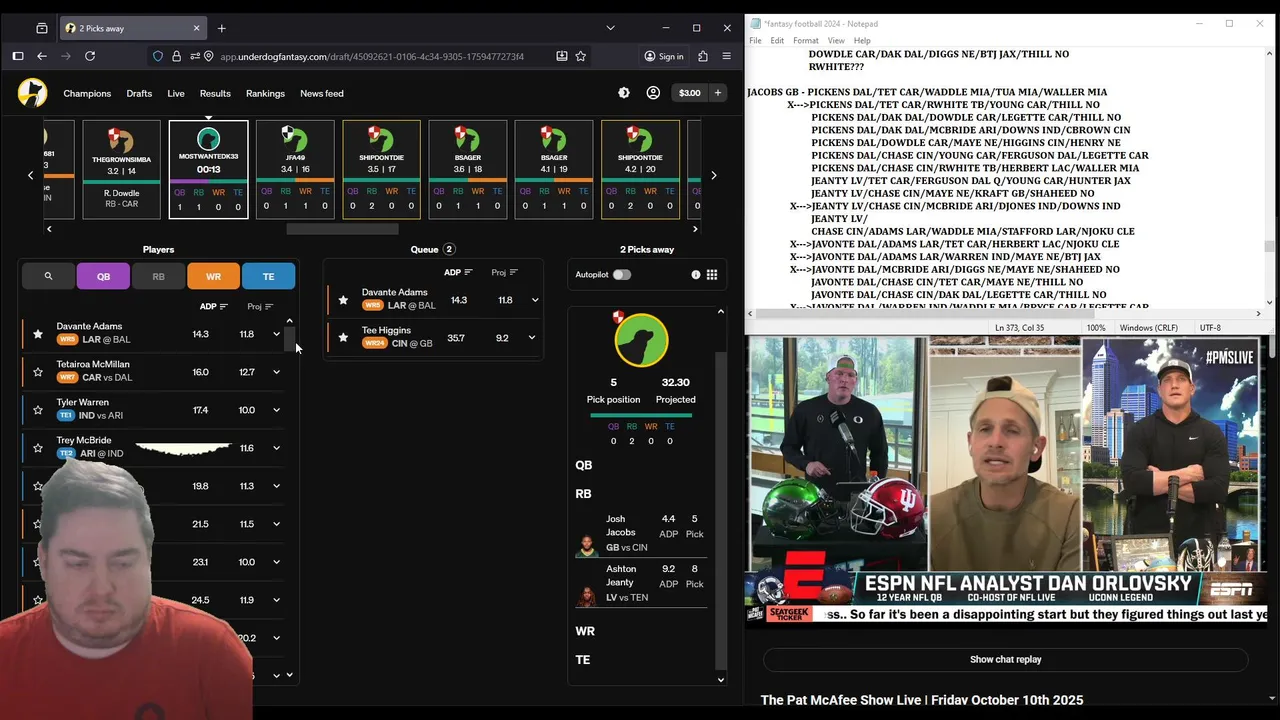Open the Live nav item
This screenshot has width=1280, height=720.
coord(176,93)
